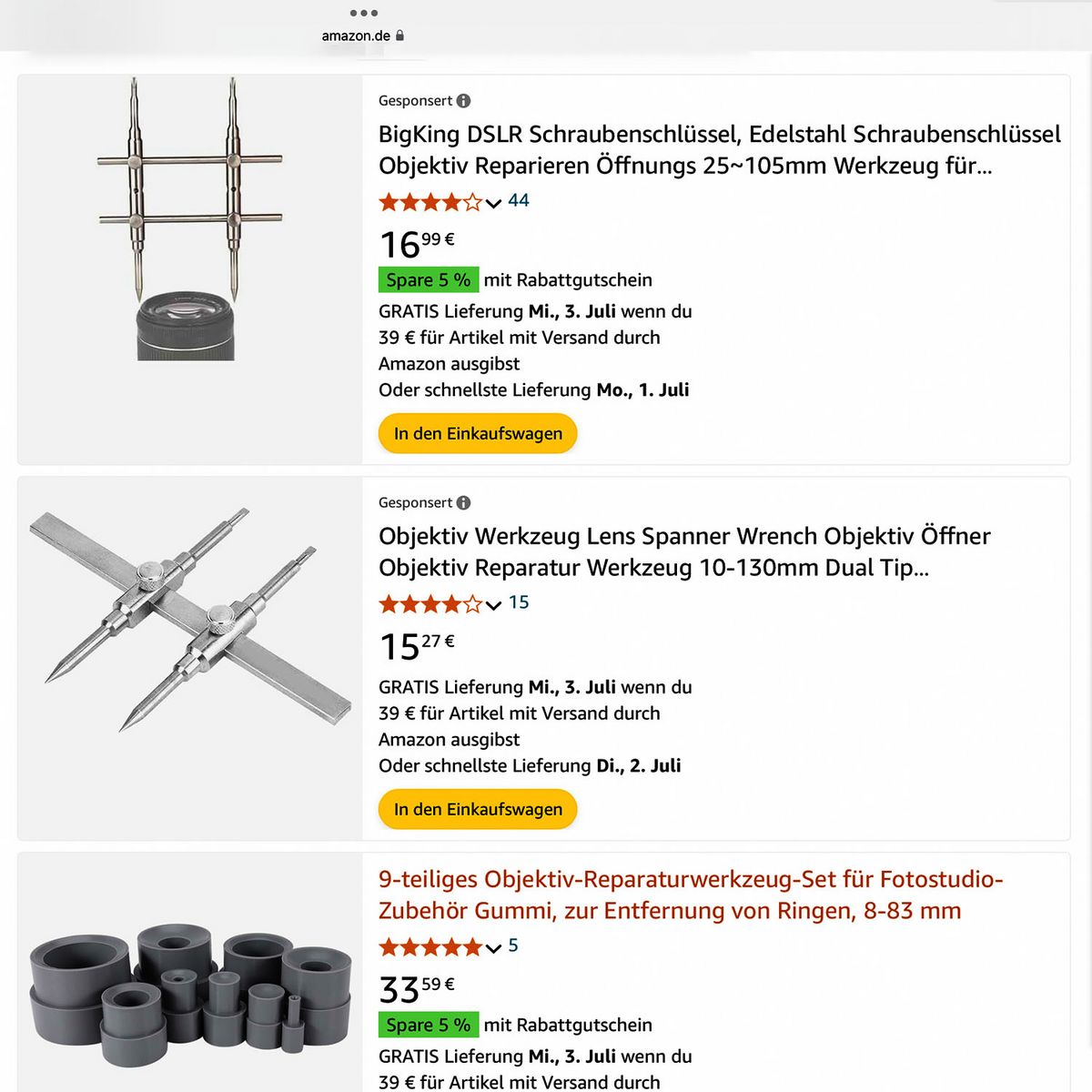Viewport: 1092px width, 1092px height.
Task: Click the Lens Spanner Wrench star rating
Action: coord(430,603)
